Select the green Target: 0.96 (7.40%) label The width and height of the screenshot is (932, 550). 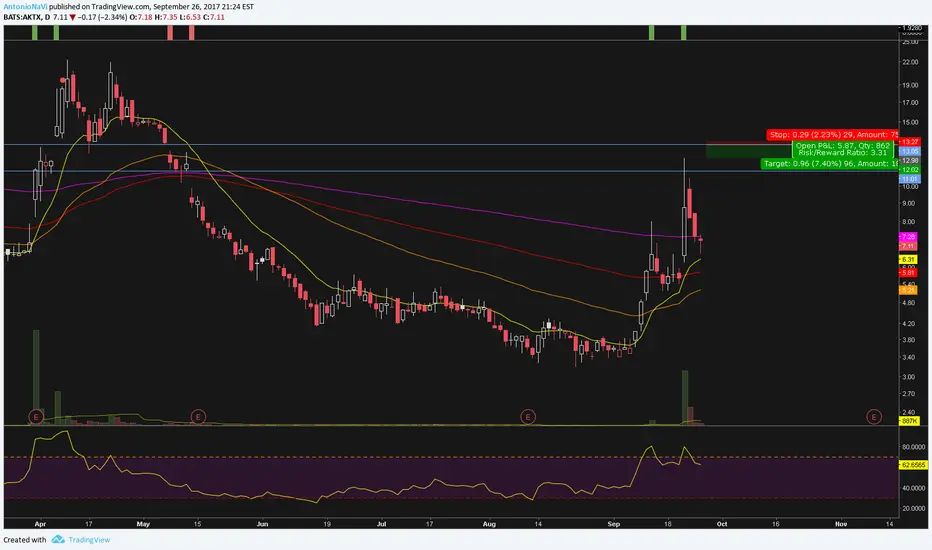(830, 164)
